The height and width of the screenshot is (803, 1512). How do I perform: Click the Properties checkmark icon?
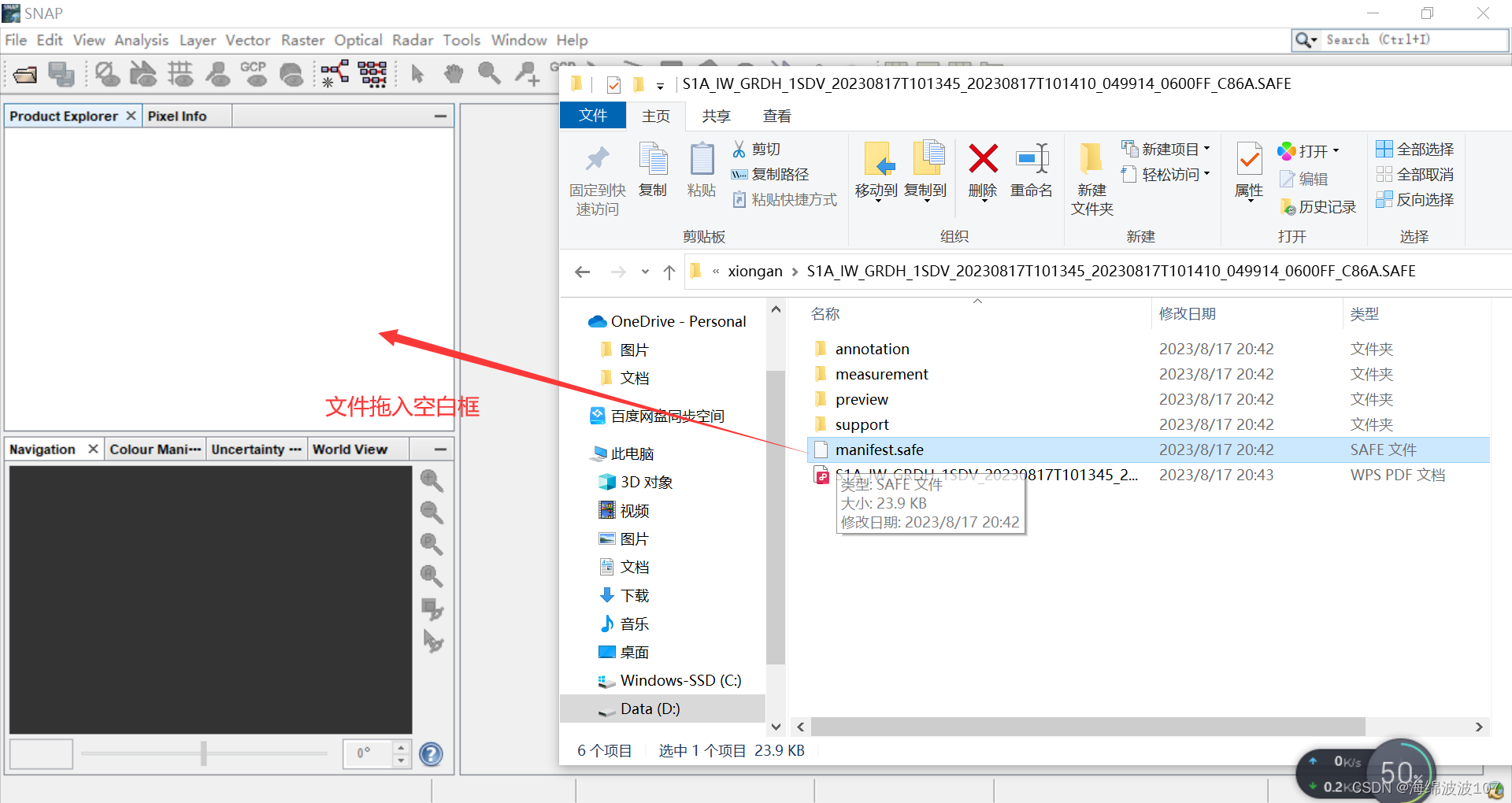point(1249,159)
